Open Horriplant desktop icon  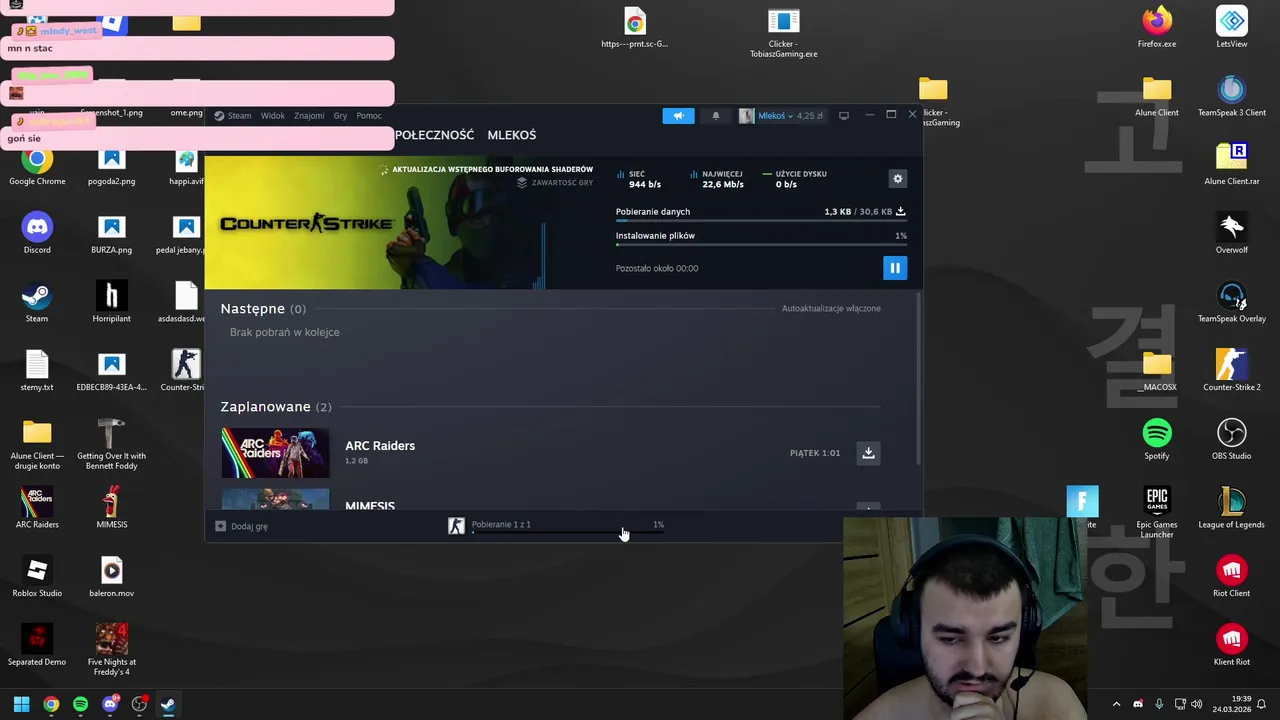pos(111,302)
